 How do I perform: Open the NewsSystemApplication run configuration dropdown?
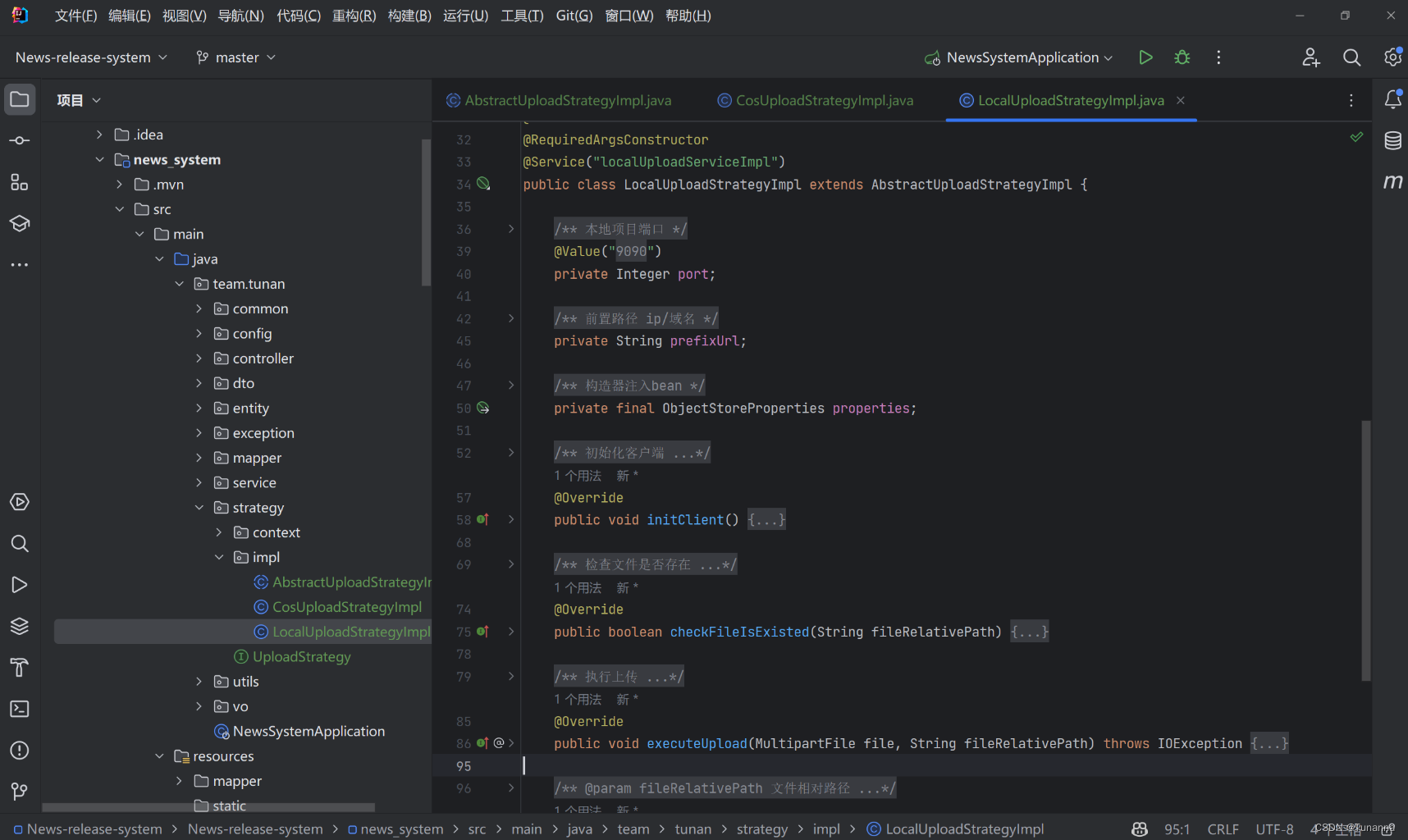pyautogui.click(x=1017, y=57)
